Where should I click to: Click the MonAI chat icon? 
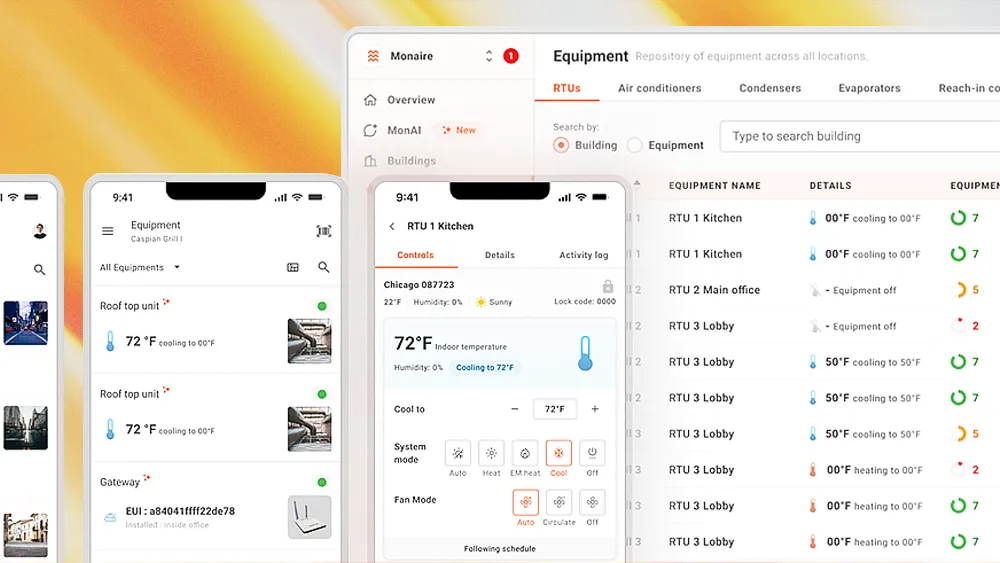point(370,130)
